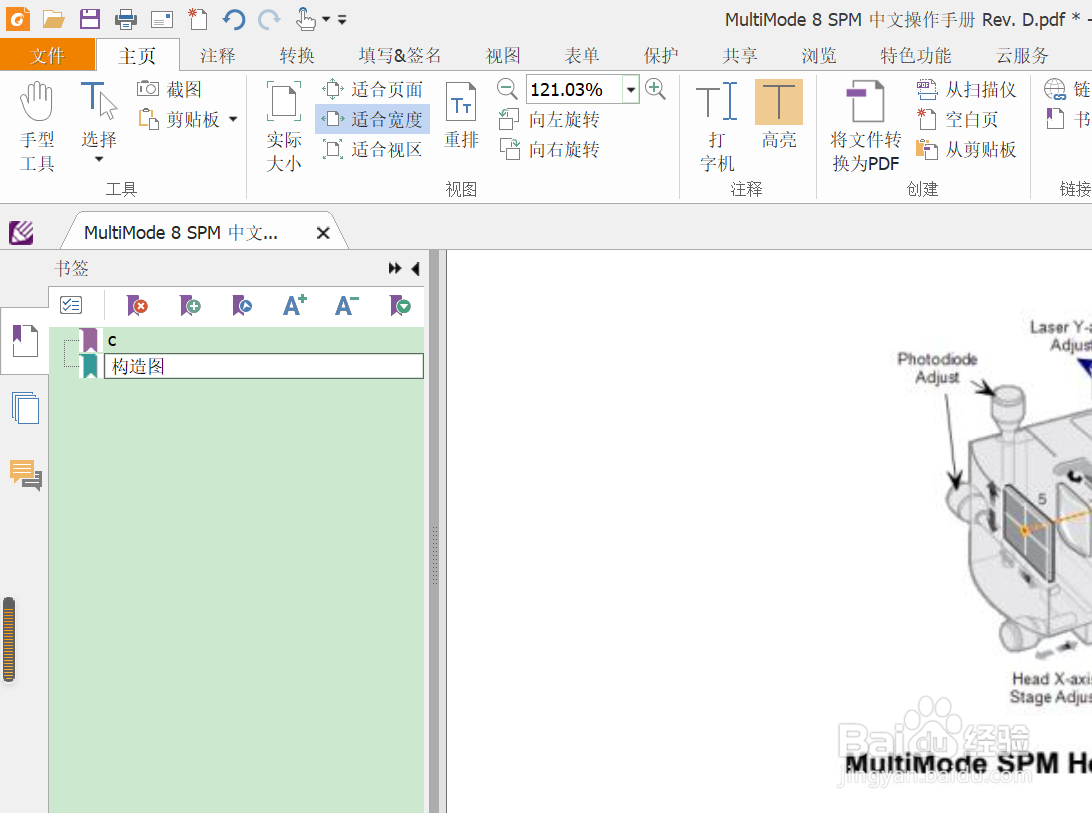Switch to the 转换 ribbon tab
Screen dimensions: 1092x813
coord(297,55)
